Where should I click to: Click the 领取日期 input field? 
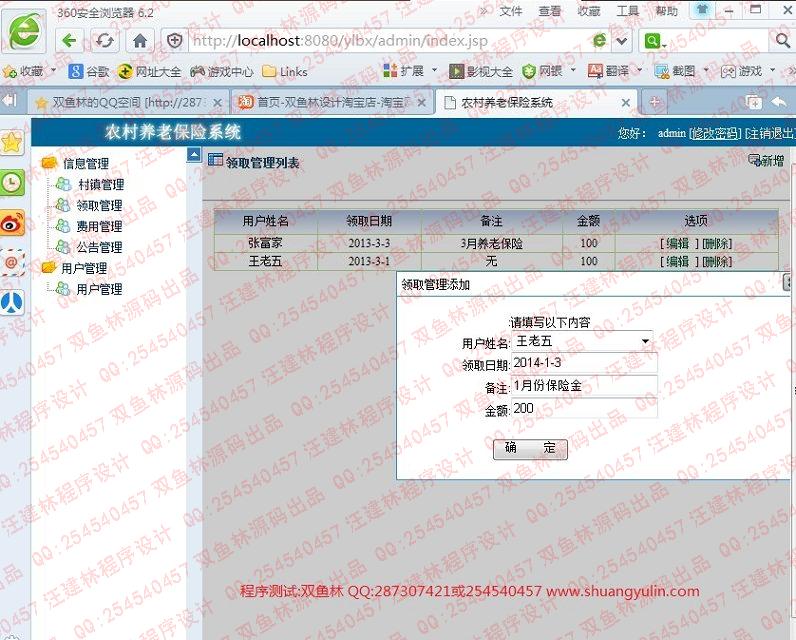pos(584,363)
